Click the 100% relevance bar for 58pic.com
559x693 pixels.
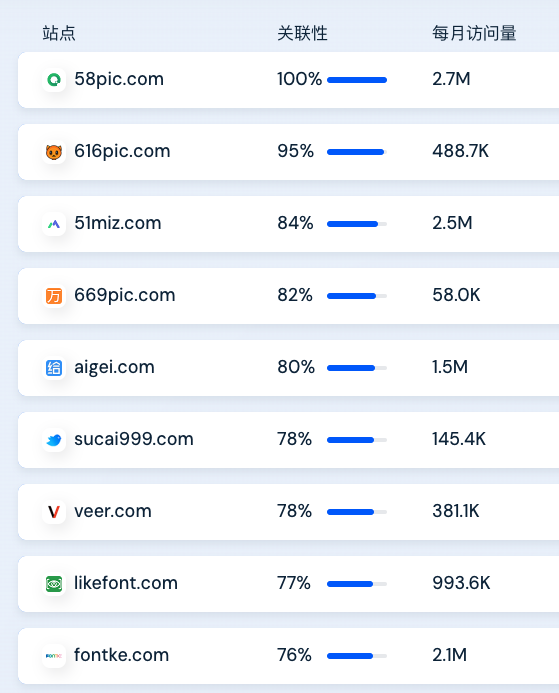(x=357, y=80)
